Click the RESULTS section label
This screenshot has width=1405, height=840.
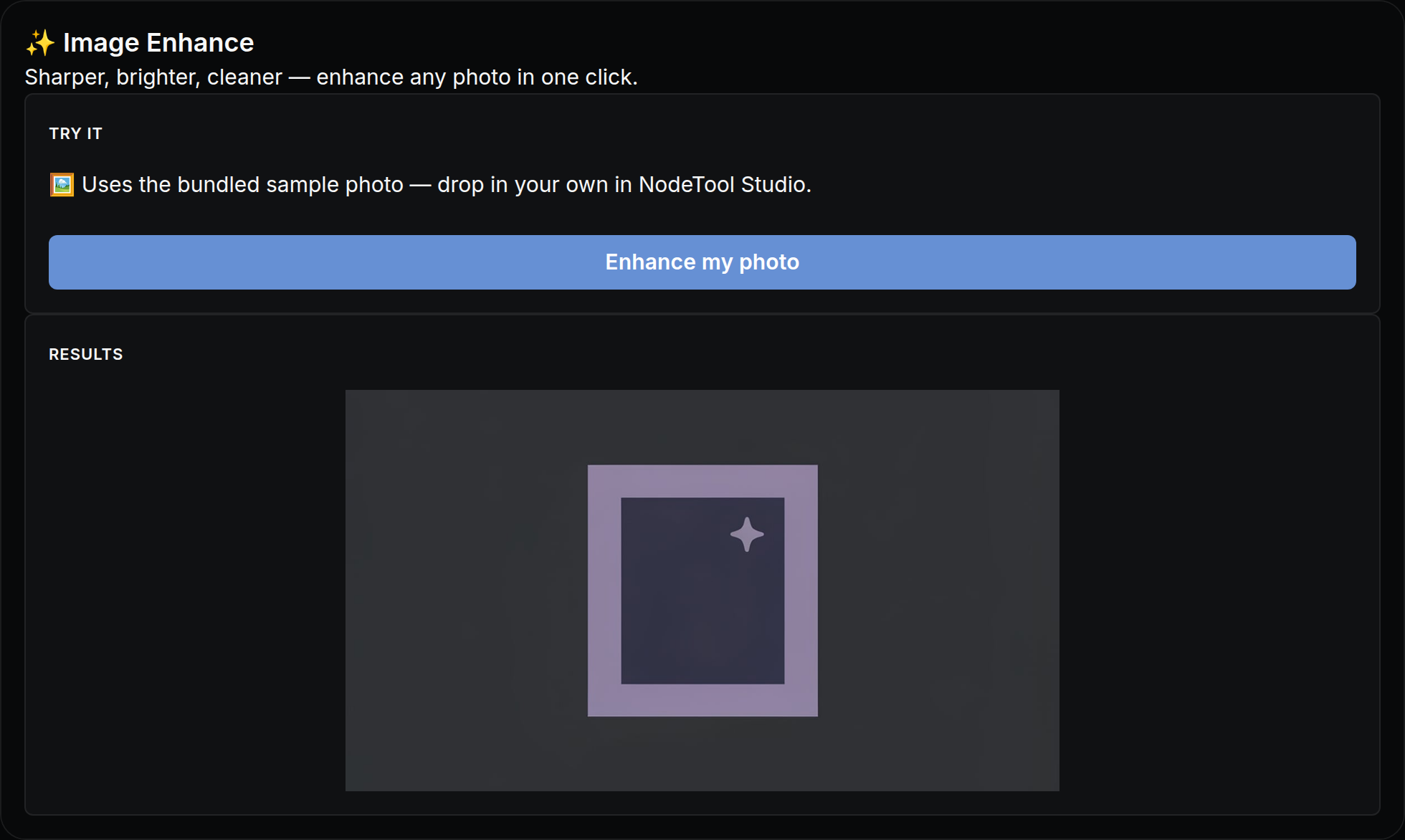click(x=86, y=355)
